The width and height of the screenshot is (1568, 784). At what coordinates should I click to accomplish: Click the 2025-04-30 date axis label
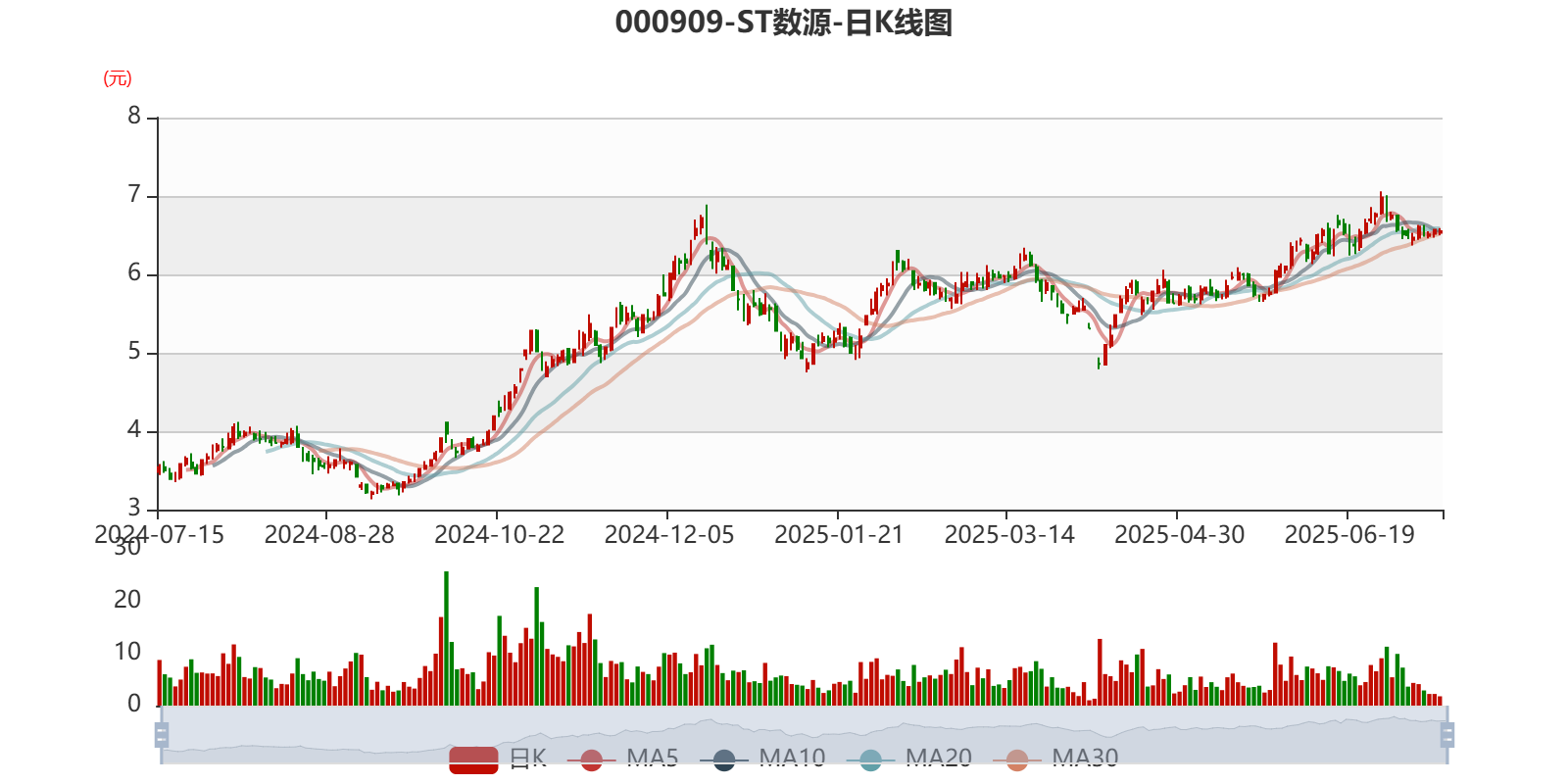pos(1180,535)
